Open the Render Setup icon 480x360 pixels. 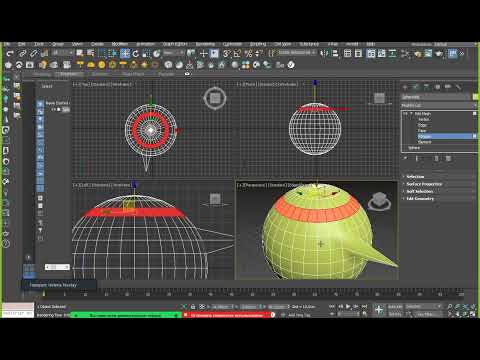[418, 53]
